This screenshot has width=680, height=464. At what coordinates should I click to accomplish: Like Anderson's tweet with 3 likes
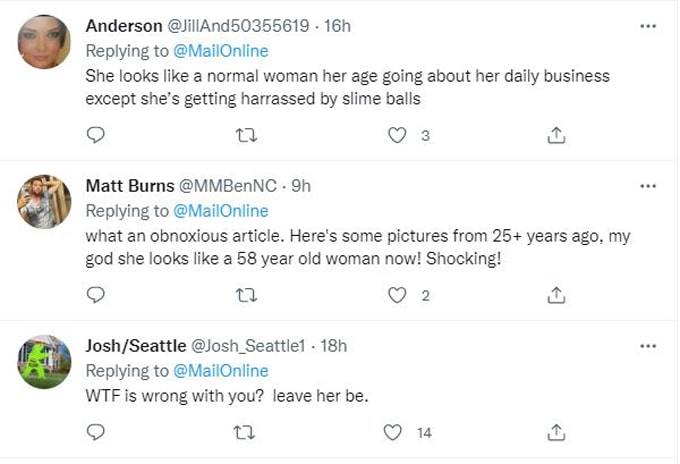397,135
